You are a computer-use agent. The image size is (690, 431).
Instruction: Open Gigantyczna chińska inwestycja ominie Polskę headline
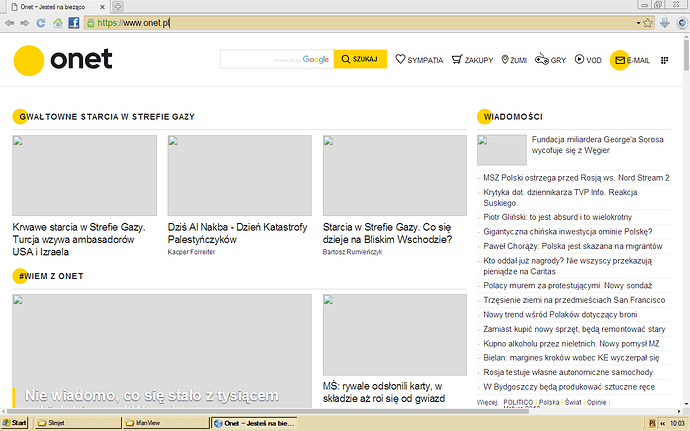point(568,232)
